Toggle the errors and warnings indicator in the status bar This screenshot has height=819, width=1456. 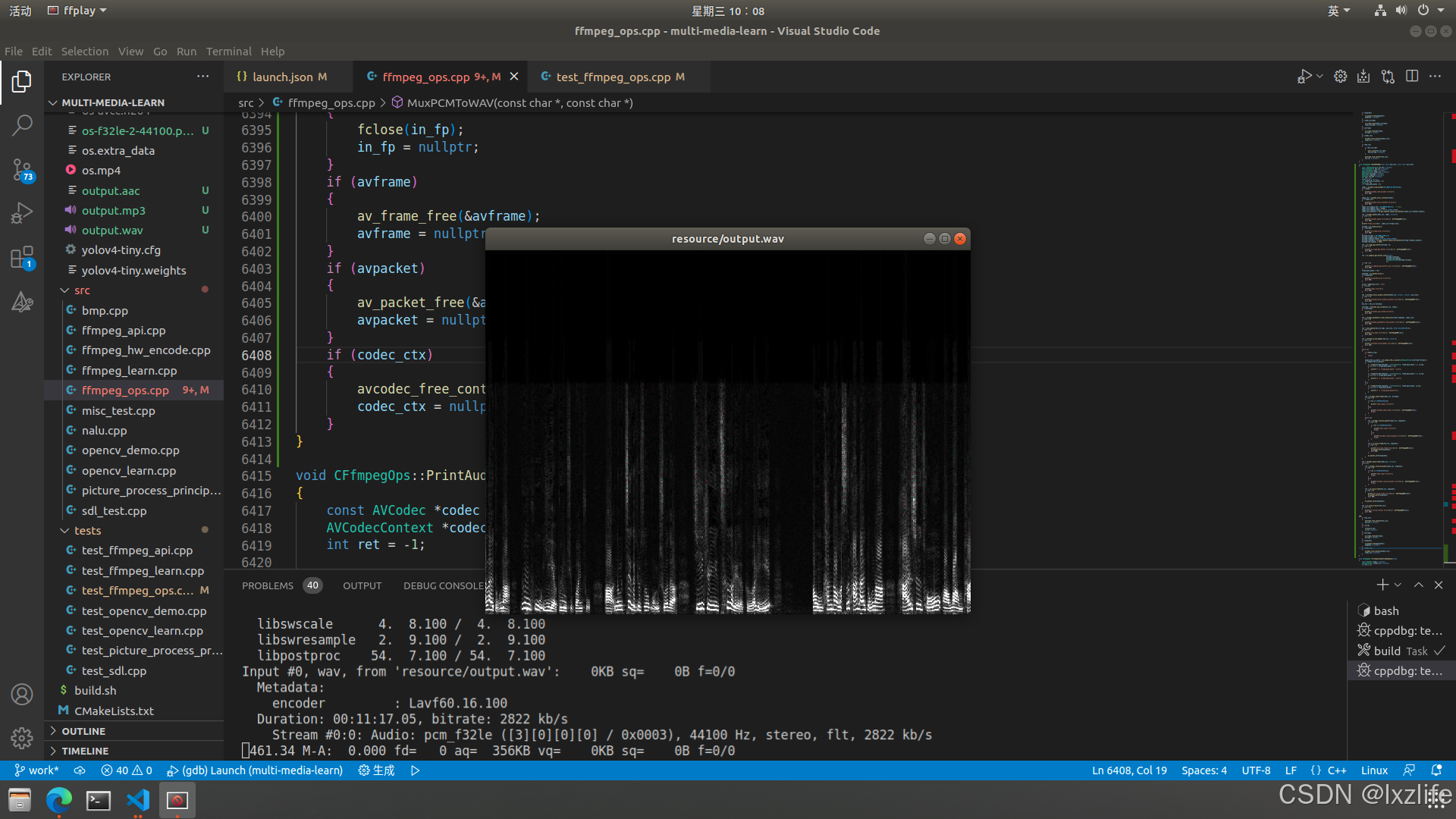pos(126,770)
